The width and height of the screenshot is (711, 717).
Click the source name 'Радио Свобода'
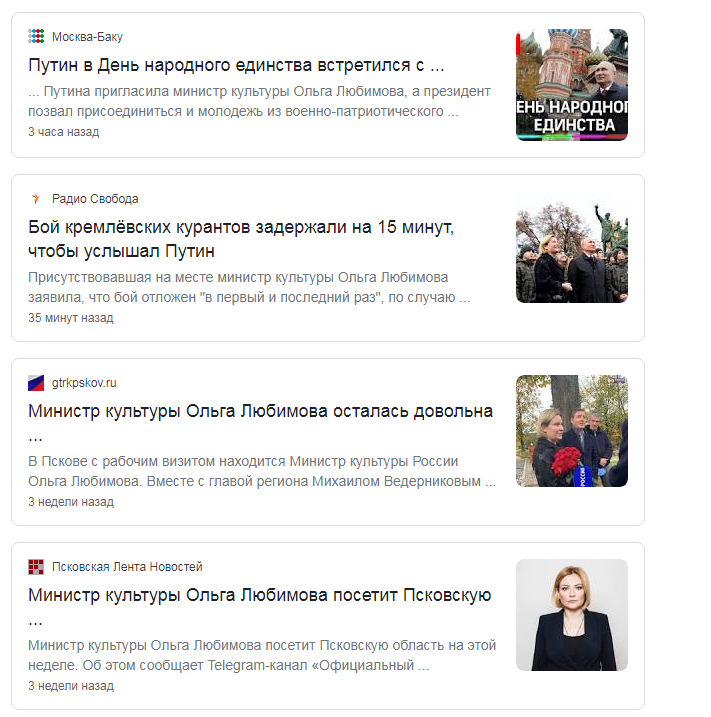pos(95,199)
